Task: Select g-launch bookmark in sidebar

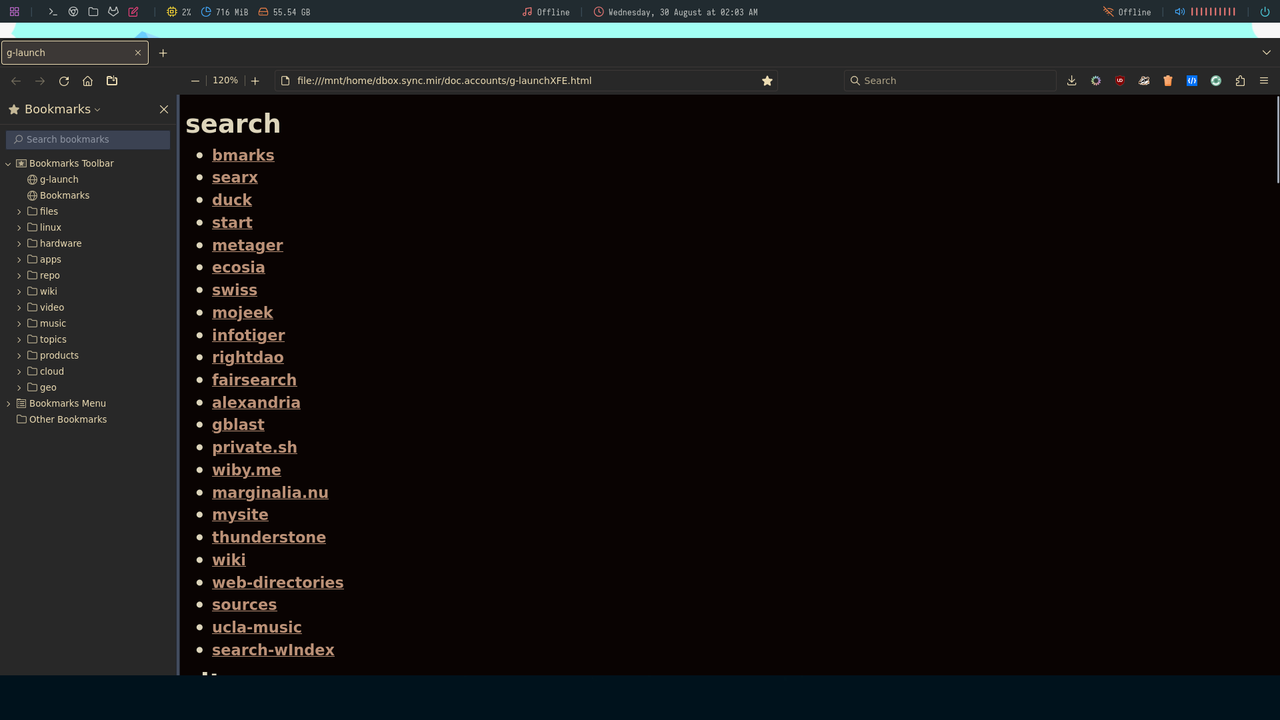Action: coord(58,179)
